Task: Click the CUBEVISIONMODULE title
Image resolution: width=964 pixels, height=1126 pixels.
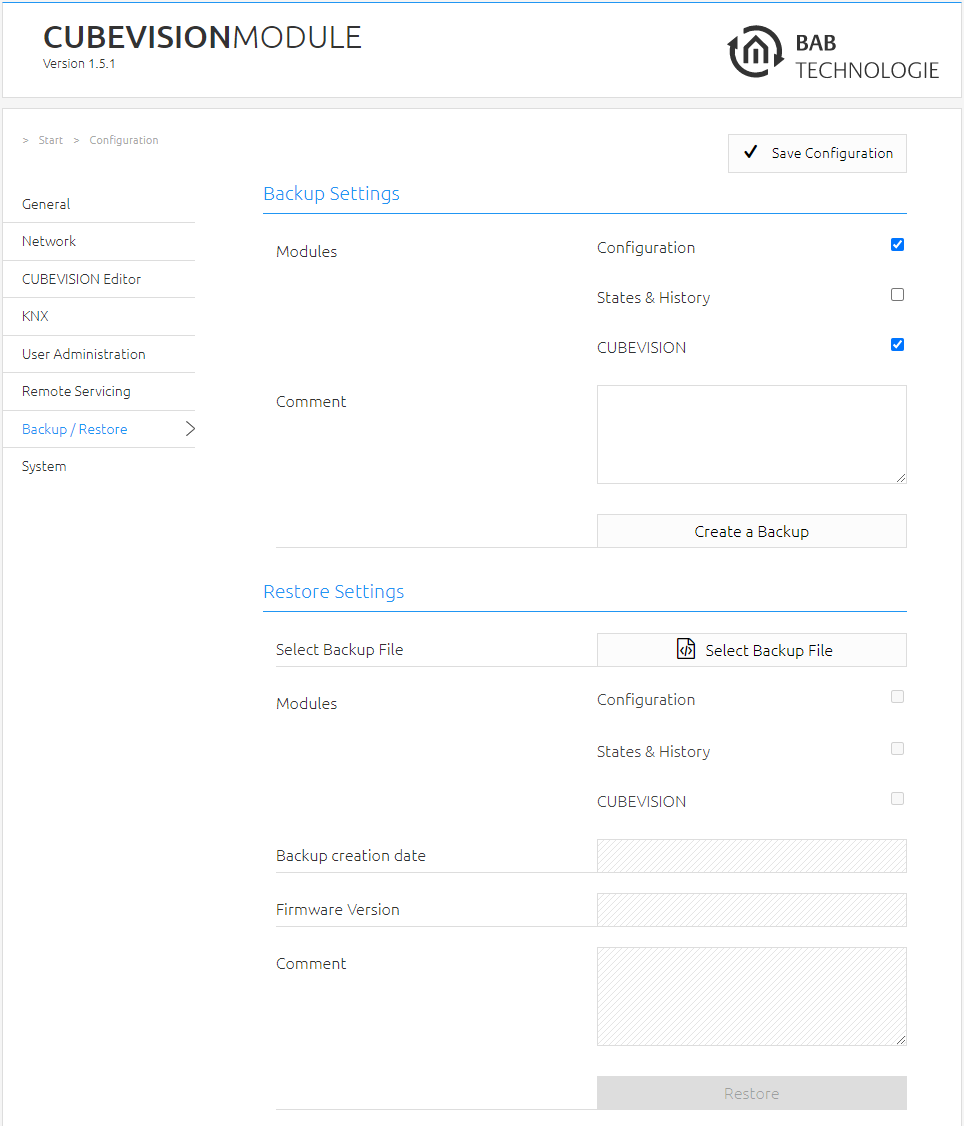Action: click(x=202, y=37)
